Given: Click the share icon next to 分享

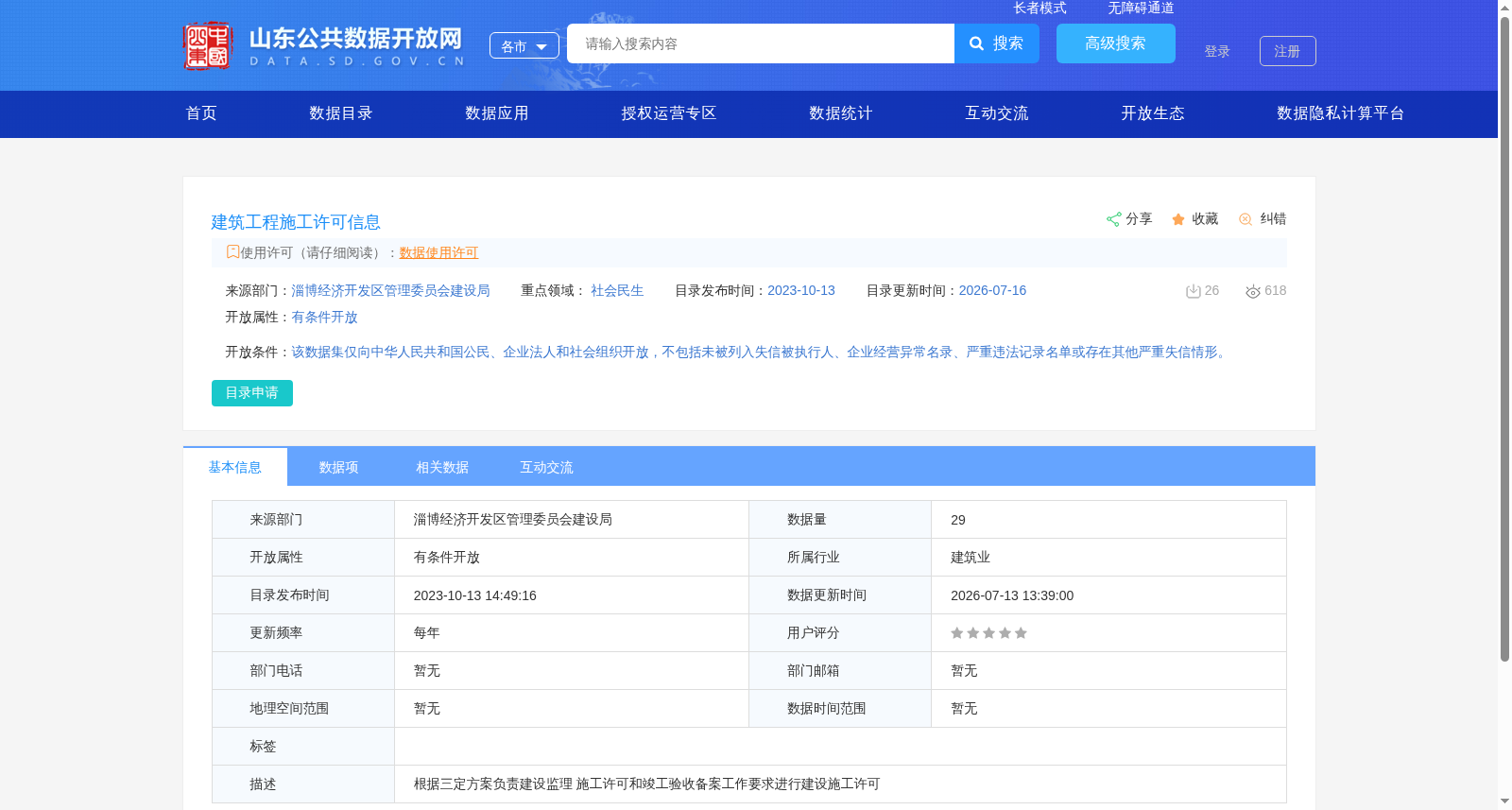Looking at the screenshot, I should (x=1113, y=219).
